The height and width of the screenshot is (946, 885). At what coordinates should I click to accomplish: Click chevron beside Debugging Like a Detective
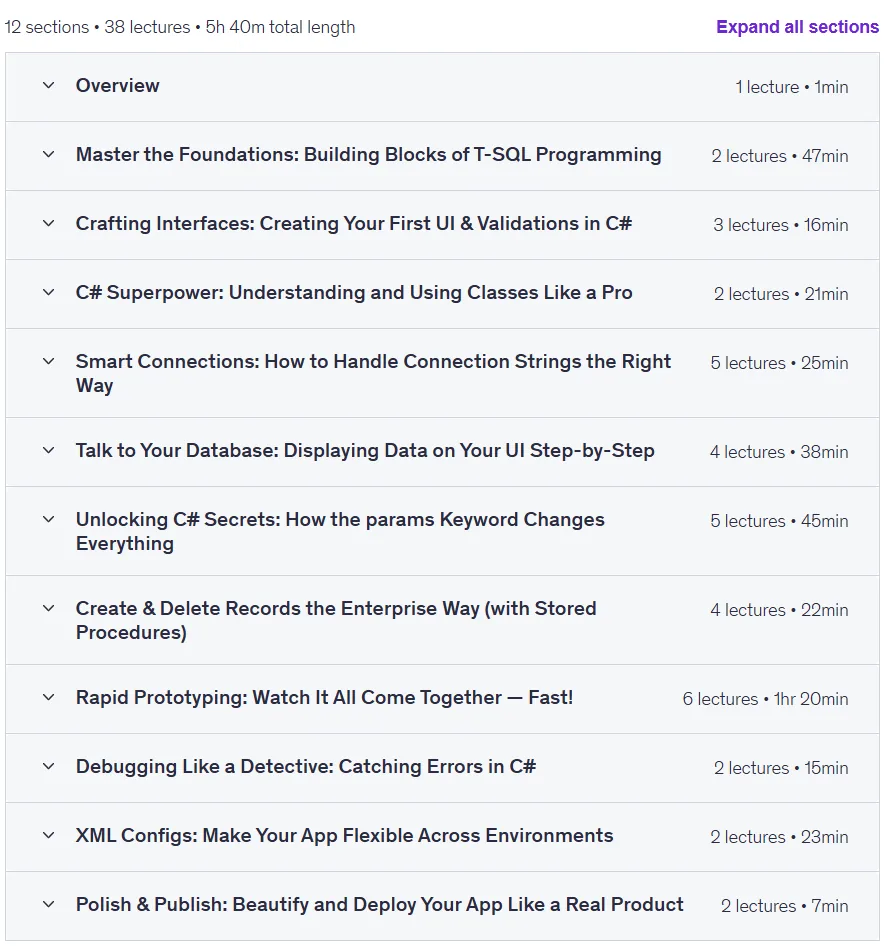click(x=49, y=766)
